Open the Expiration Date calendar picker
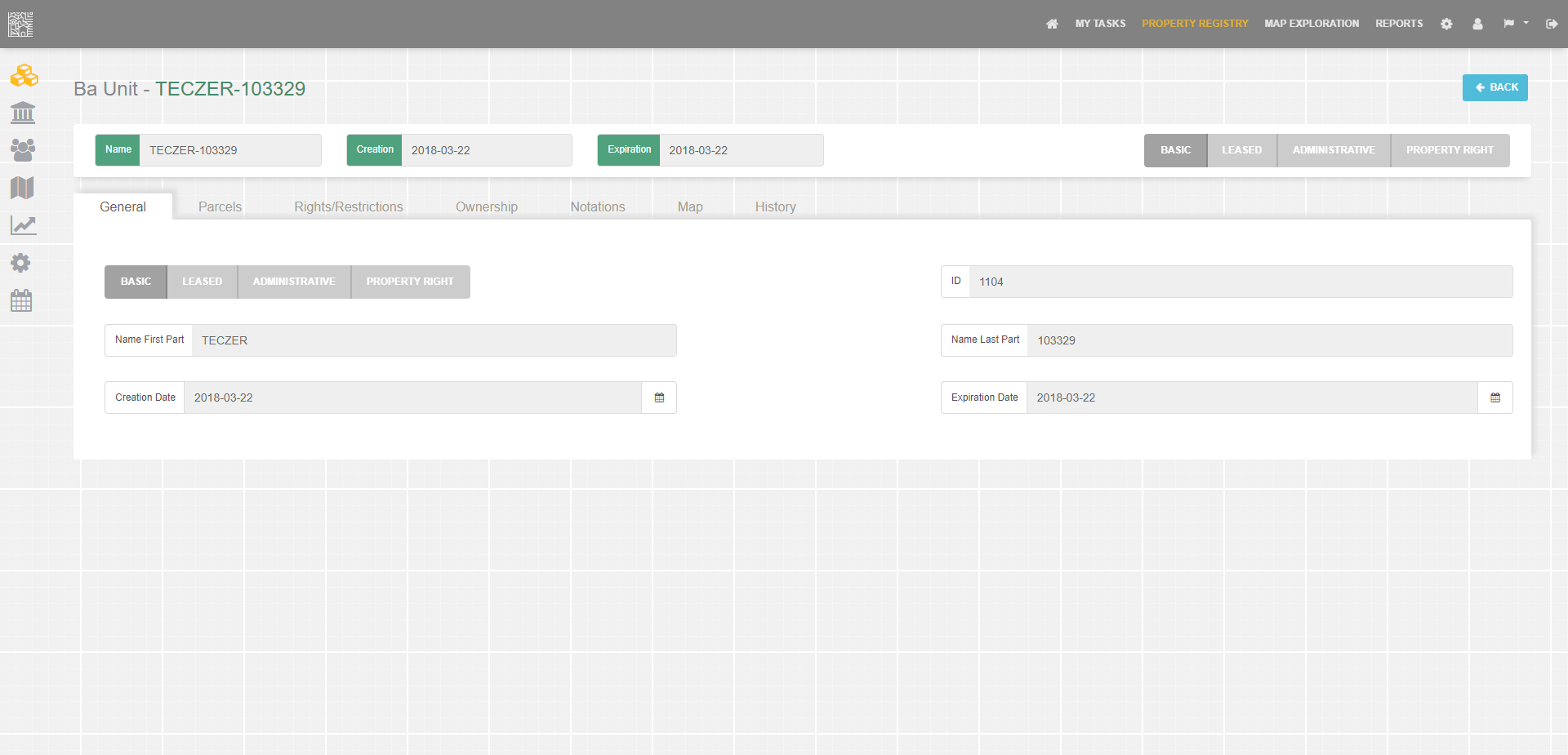Viewport: 1568px width, 755px height. [x=1495, y=397]
